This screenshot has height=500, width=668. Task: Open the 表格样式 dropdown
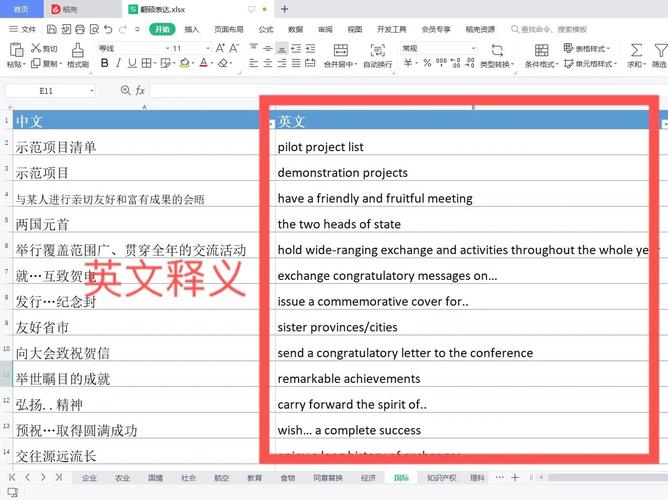[587, 48]
